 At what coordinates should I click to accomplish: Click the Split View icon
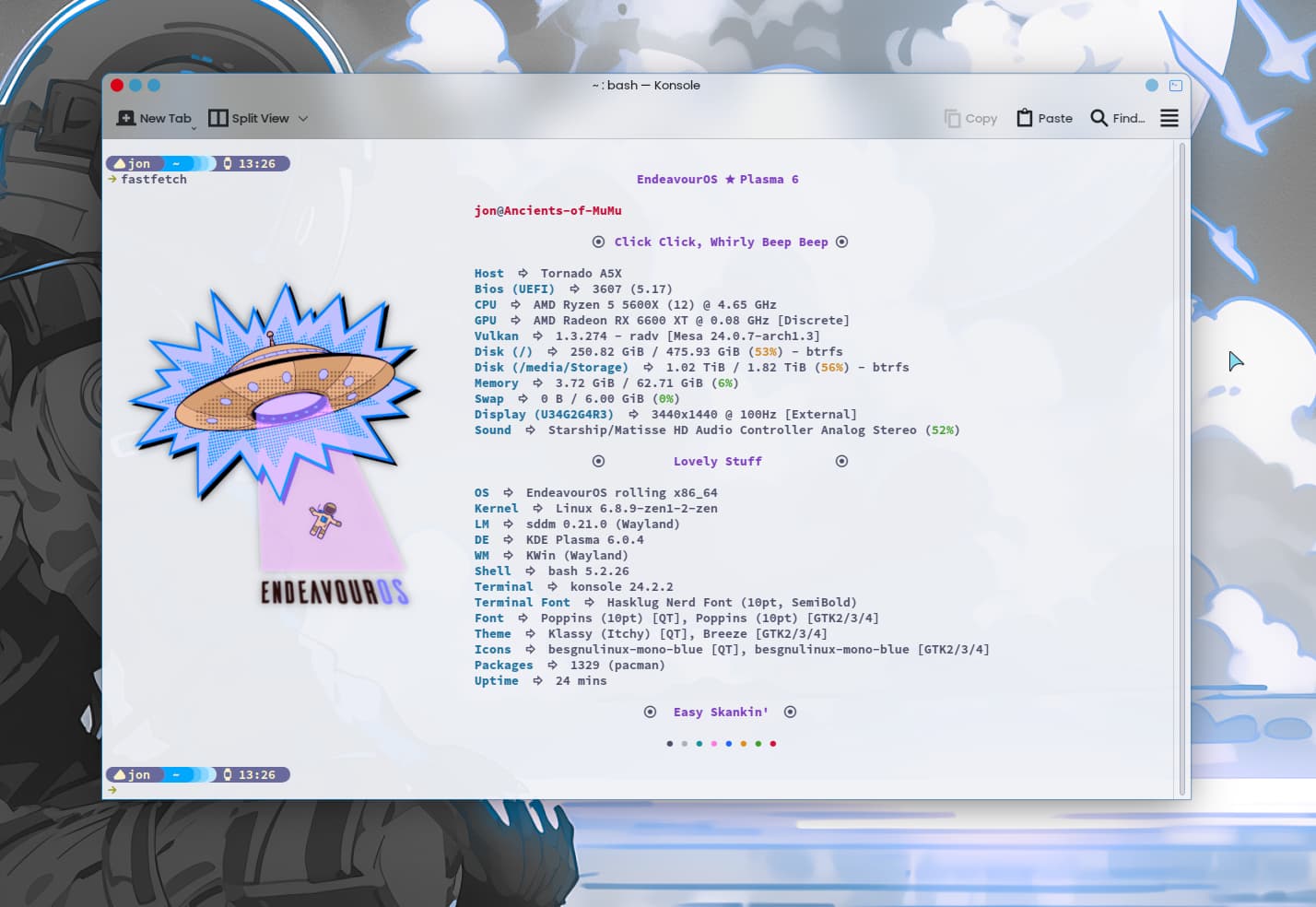pos(218,118)
